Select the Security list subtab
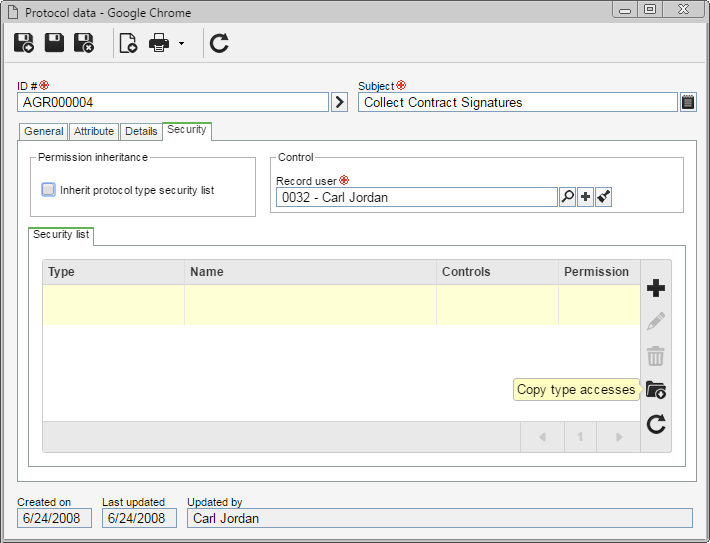The width and height of the screenshot is (710, 543). coord(61,235)
